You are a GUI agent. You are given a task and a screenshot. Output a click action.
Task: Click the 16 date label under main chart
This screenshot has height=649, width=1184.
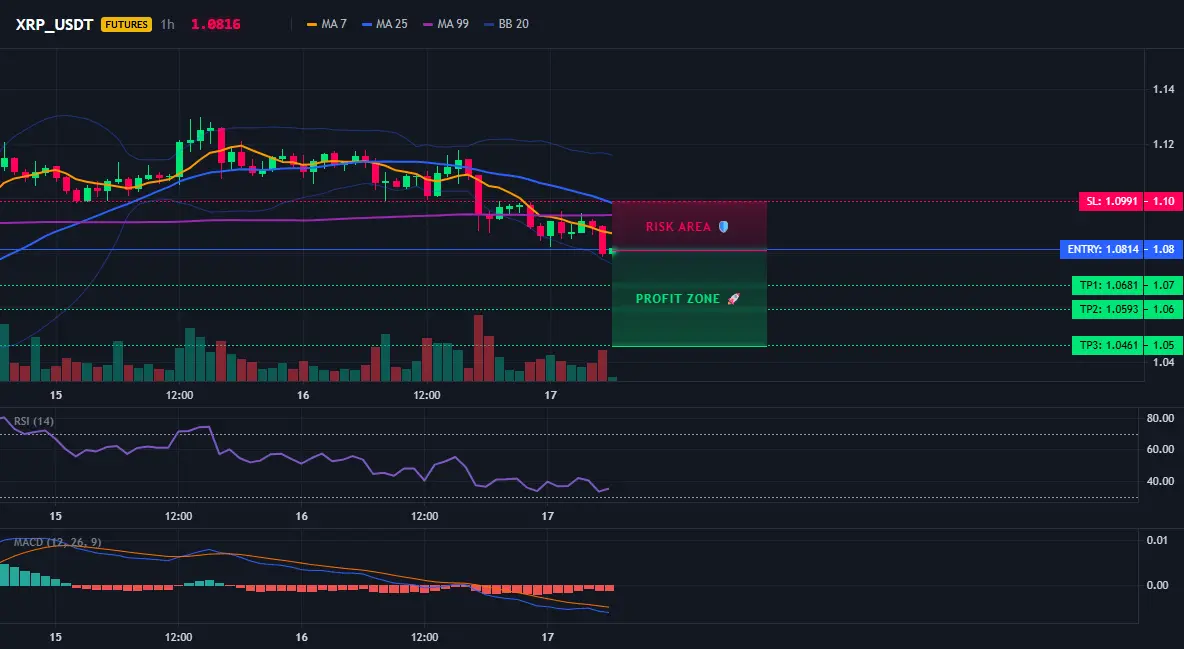304,395
